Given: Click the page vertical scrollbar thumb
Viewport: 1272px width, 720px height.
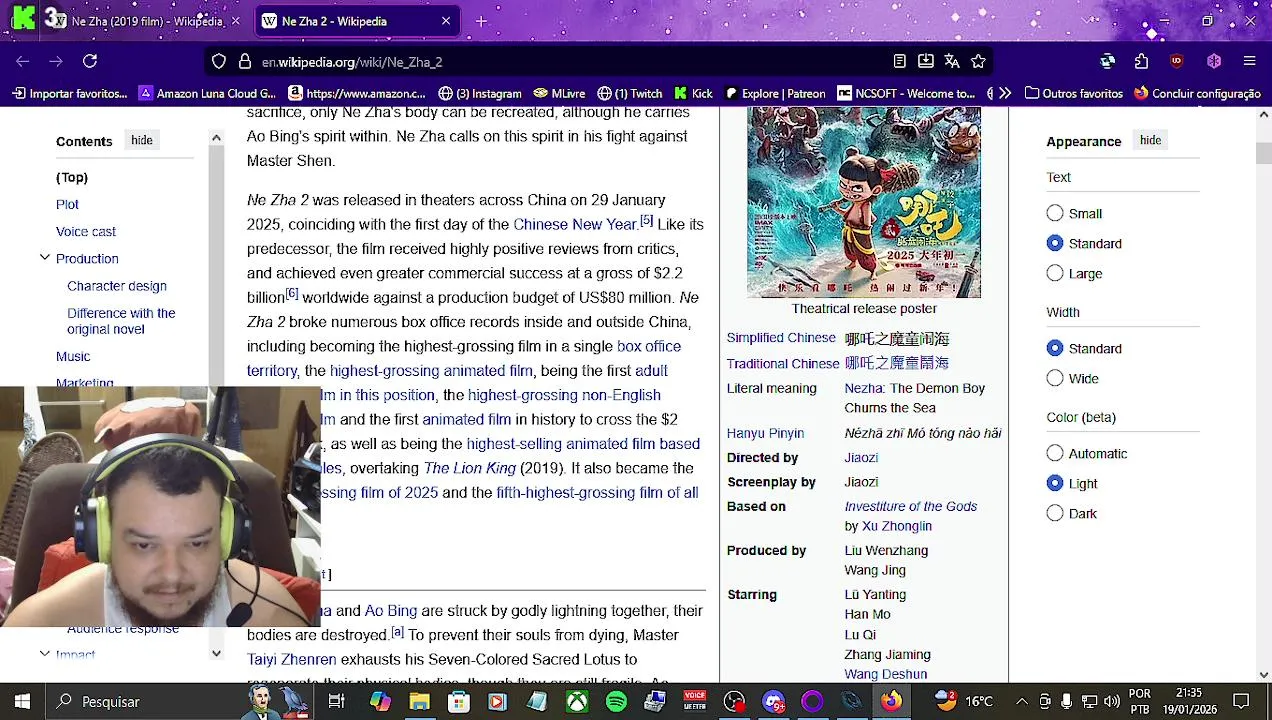Looking at the screenshot, I should pyautogui.click(x=1264, y=153).
